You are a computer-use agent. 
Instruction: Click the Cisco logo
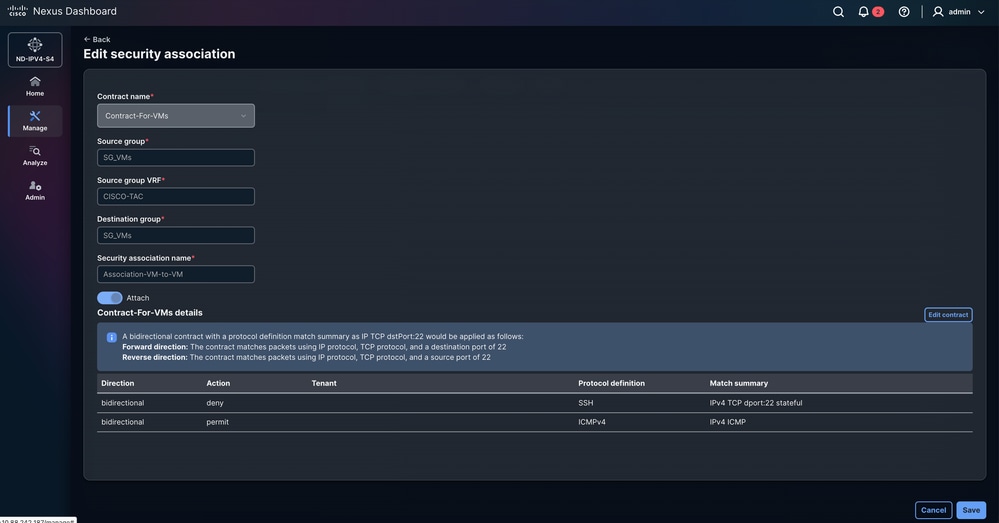(17, 11)
